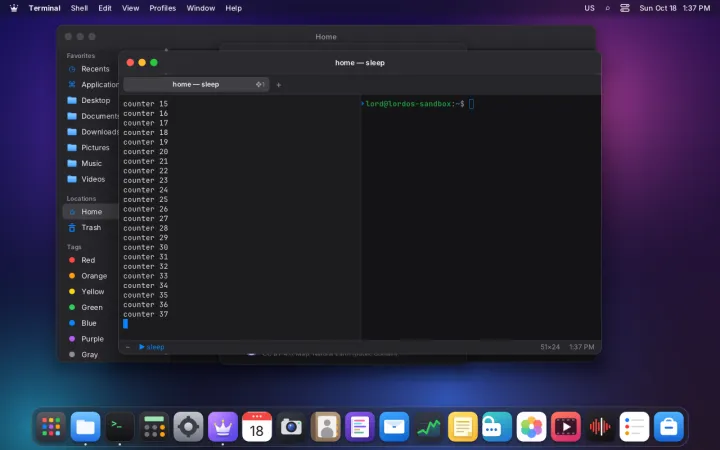This screenshot has width=720, height=450.
Task: Select the Orange tag in Home window
Action: [91, 276]
